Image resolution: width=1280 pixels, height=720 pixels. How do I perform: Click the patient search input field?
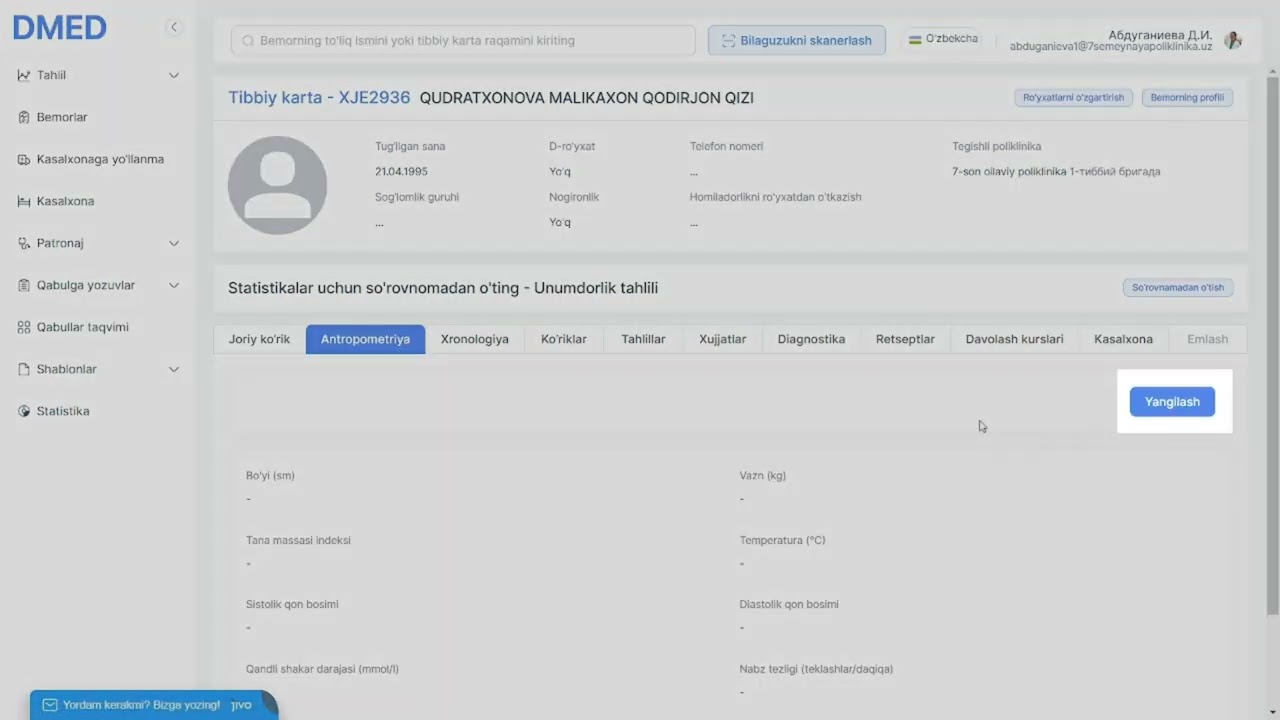(x=463, y=41)
